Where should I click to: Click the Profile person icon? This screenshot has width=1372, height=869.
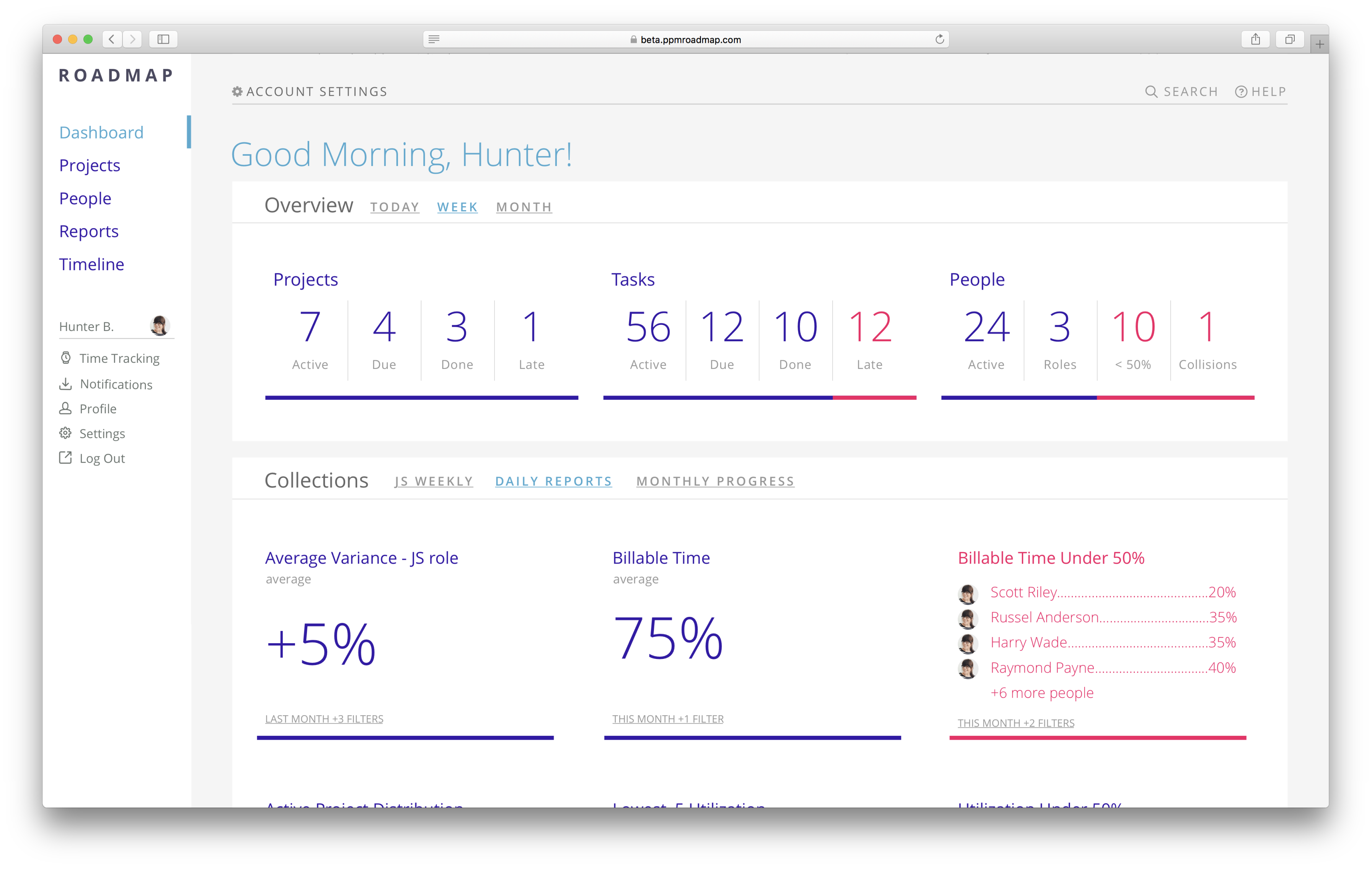(65, 409)
